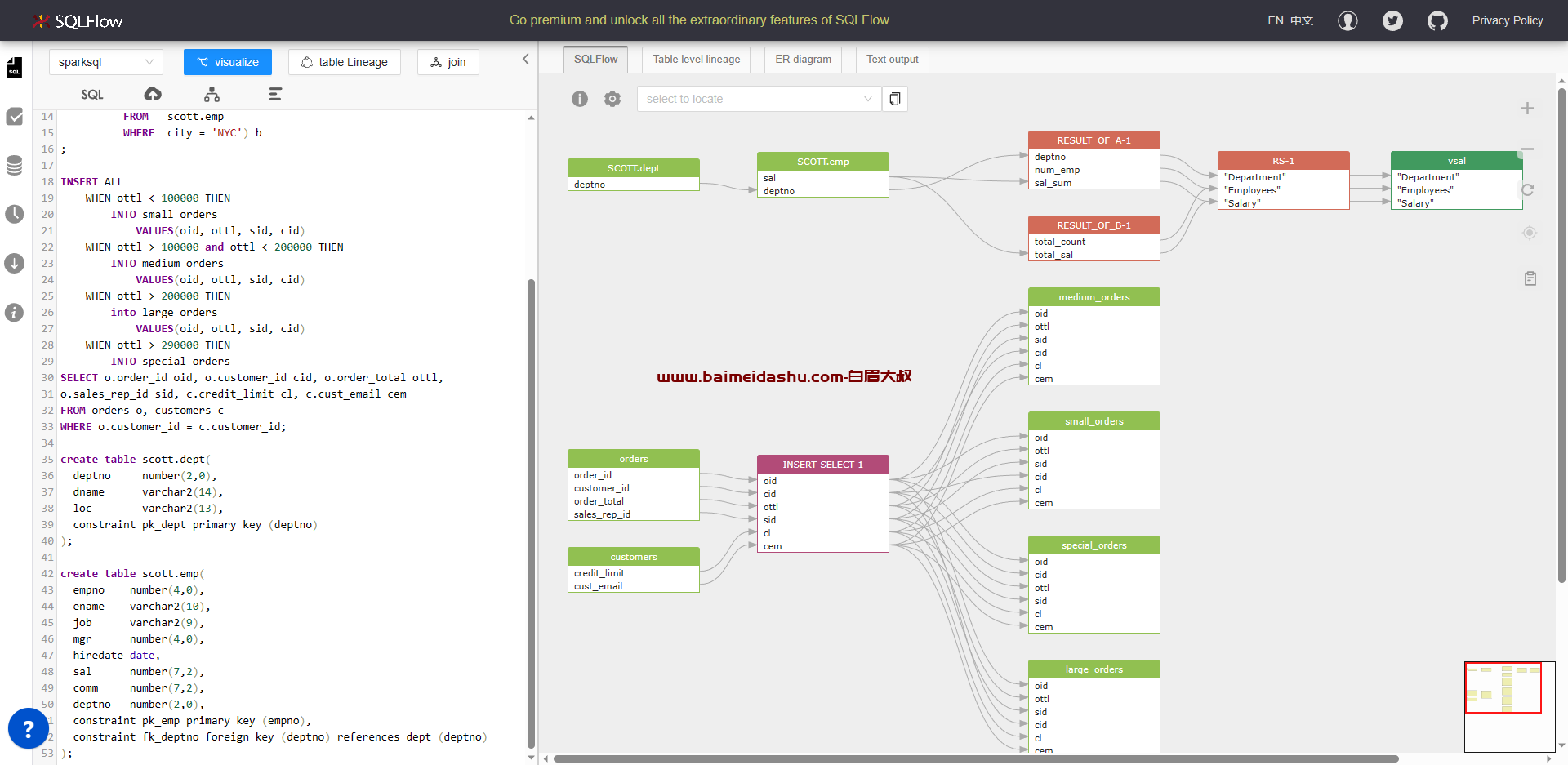The width and height of the screenshot is (1568, 765).
Task: Click the locate center target icon
Action: tap(1530, 233)
